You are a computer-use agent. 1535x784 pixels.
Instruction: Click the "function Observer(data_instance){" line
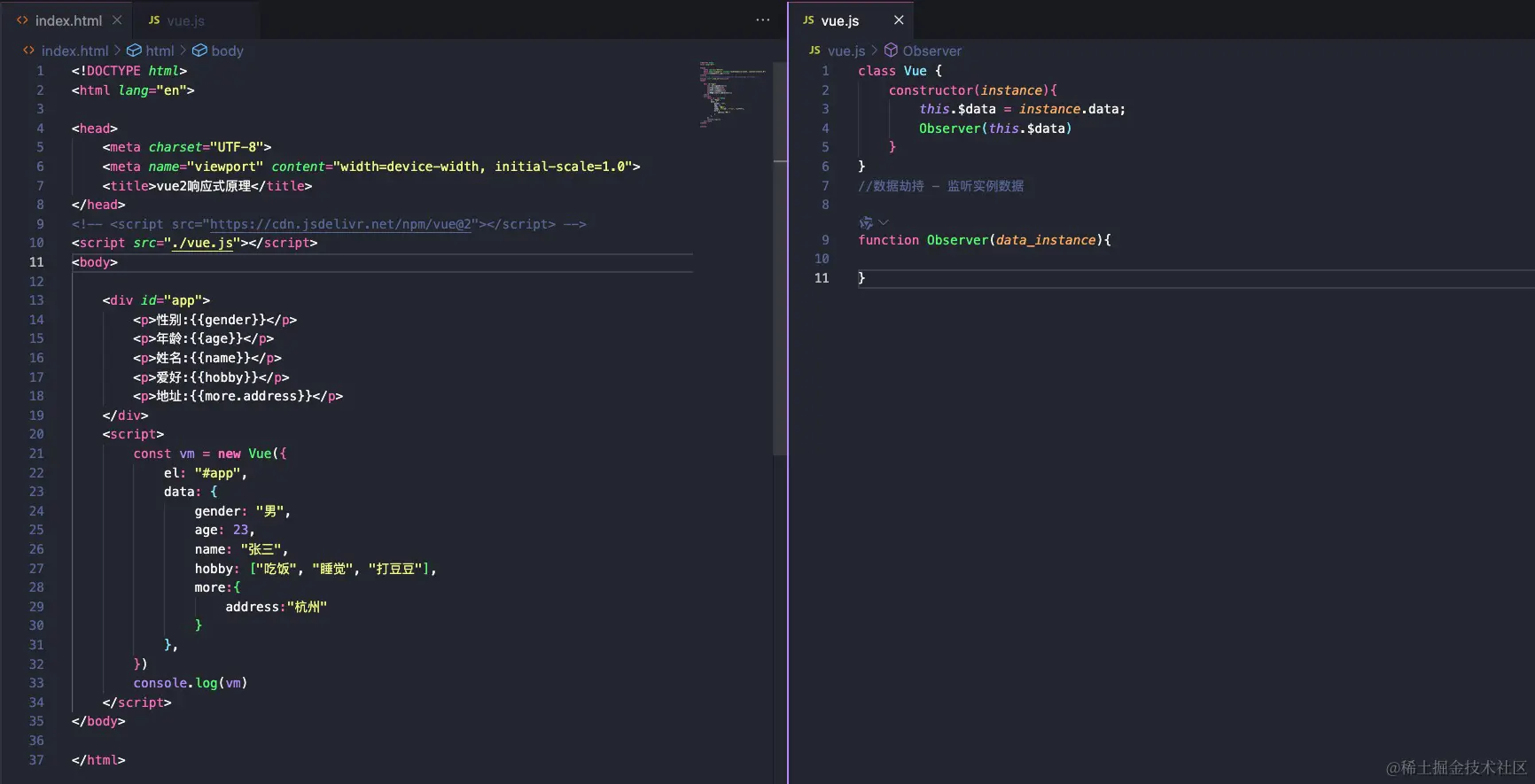(x=985, y=240)
